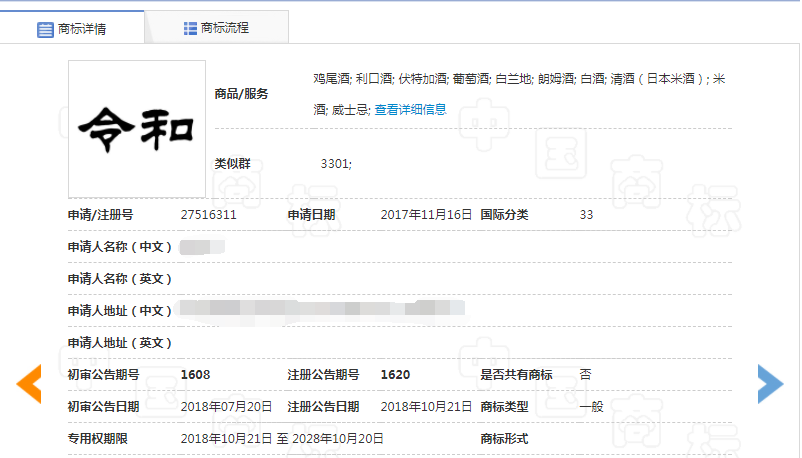This screenshot has width=802, height=458.
Task: Click the 专用权期限 label
Action: pos(98,439)
